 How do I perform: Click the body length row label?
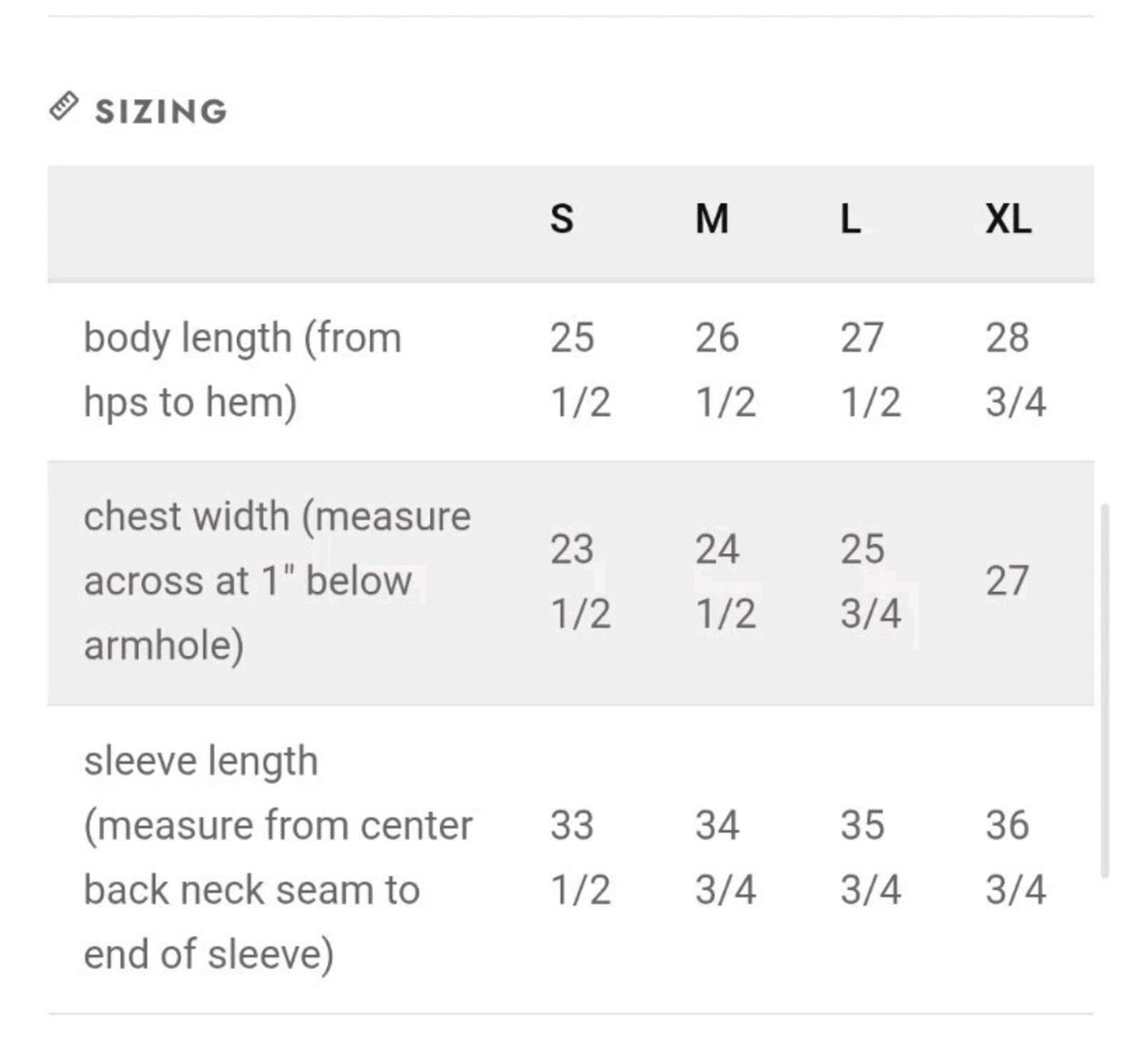pos(243,370)
